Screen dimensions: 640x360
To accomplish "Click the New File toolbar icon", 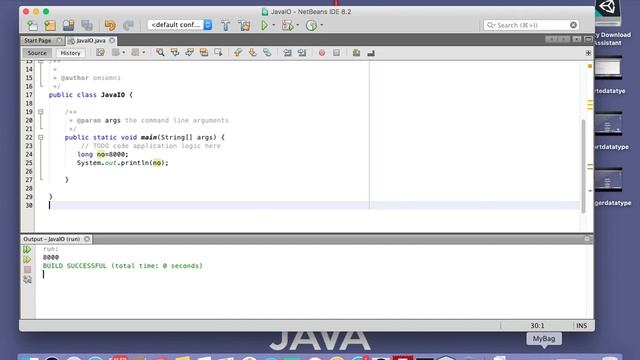I will [x=32, y=25].
